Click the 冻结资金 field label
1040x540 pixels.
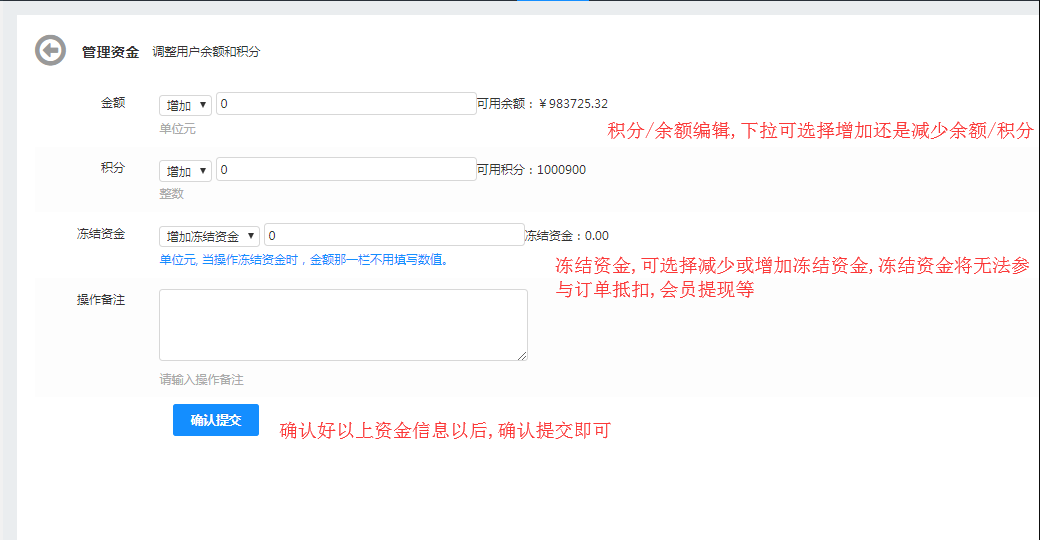click(x=101, y=234)
